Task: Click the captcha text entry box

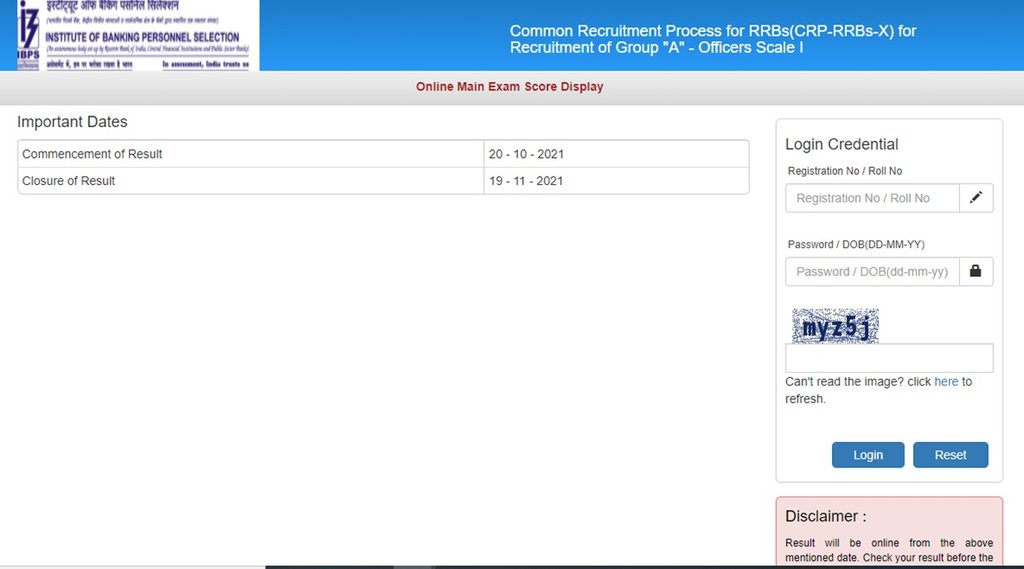Action: [x=889, y=358]
